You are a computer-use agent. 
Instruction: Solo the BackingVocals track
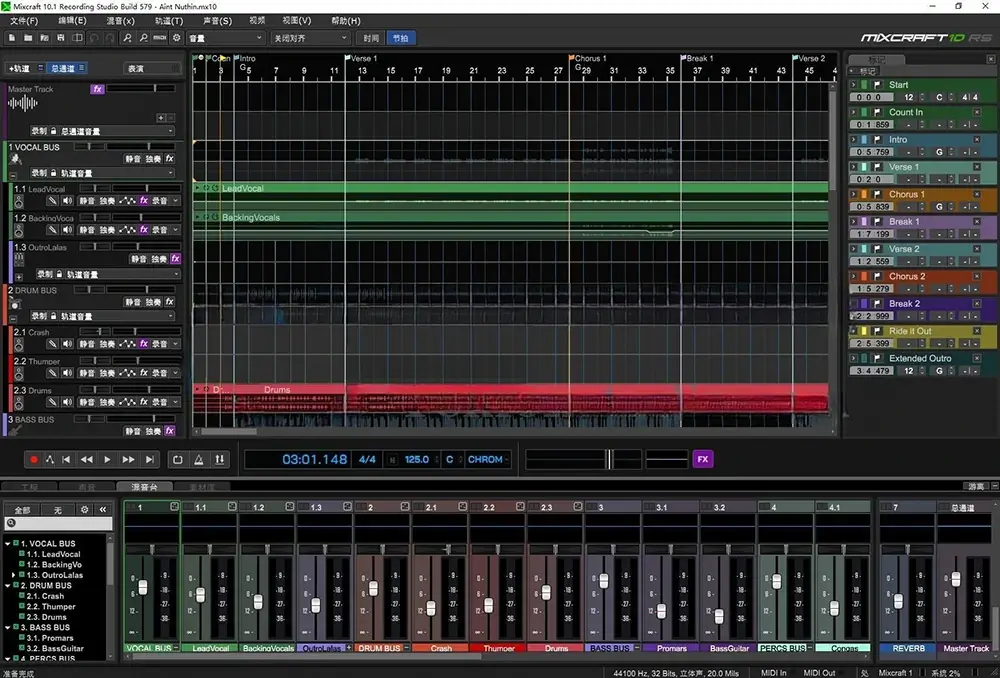click(x=105, y=229)
